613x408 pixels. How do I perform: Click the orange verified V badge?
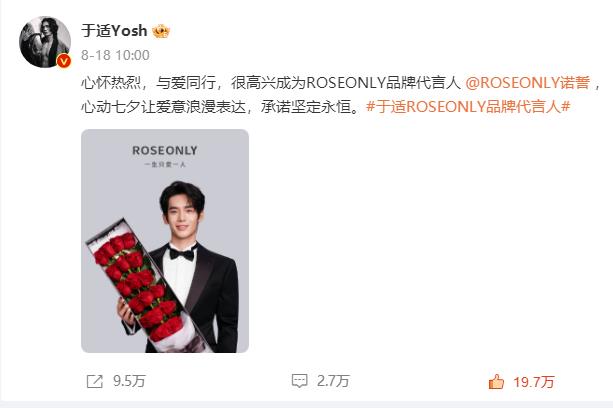pos(64,61)
